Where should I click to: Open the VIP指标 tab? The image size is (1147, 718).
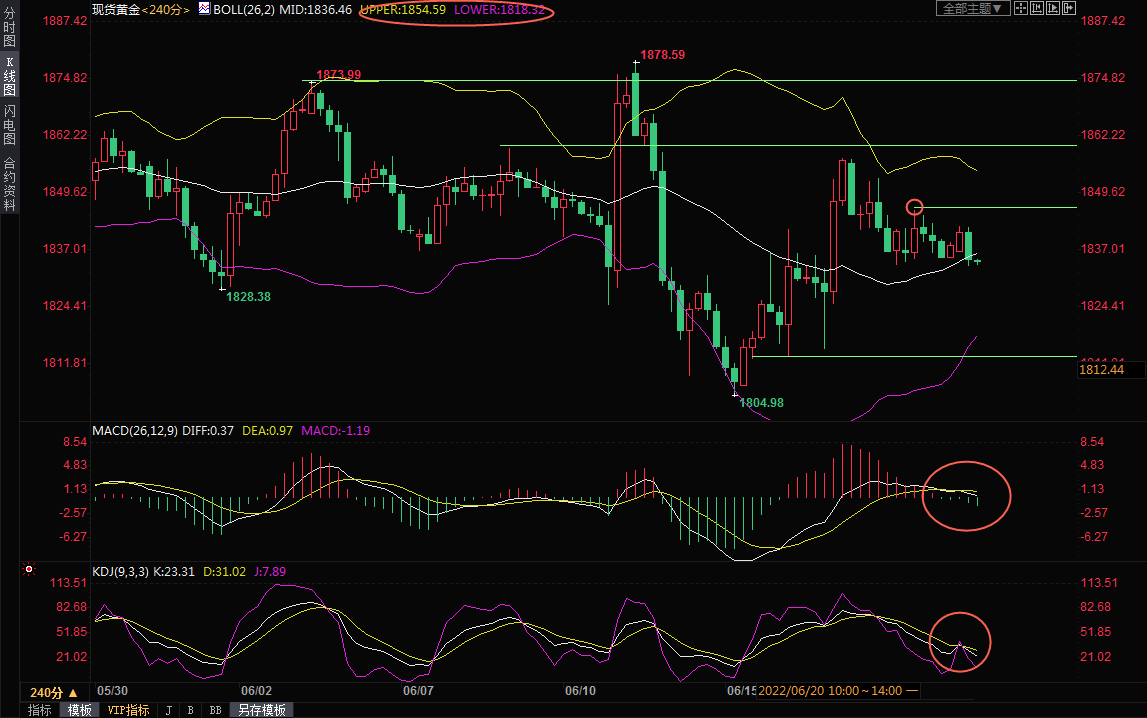tap(128, 710)
